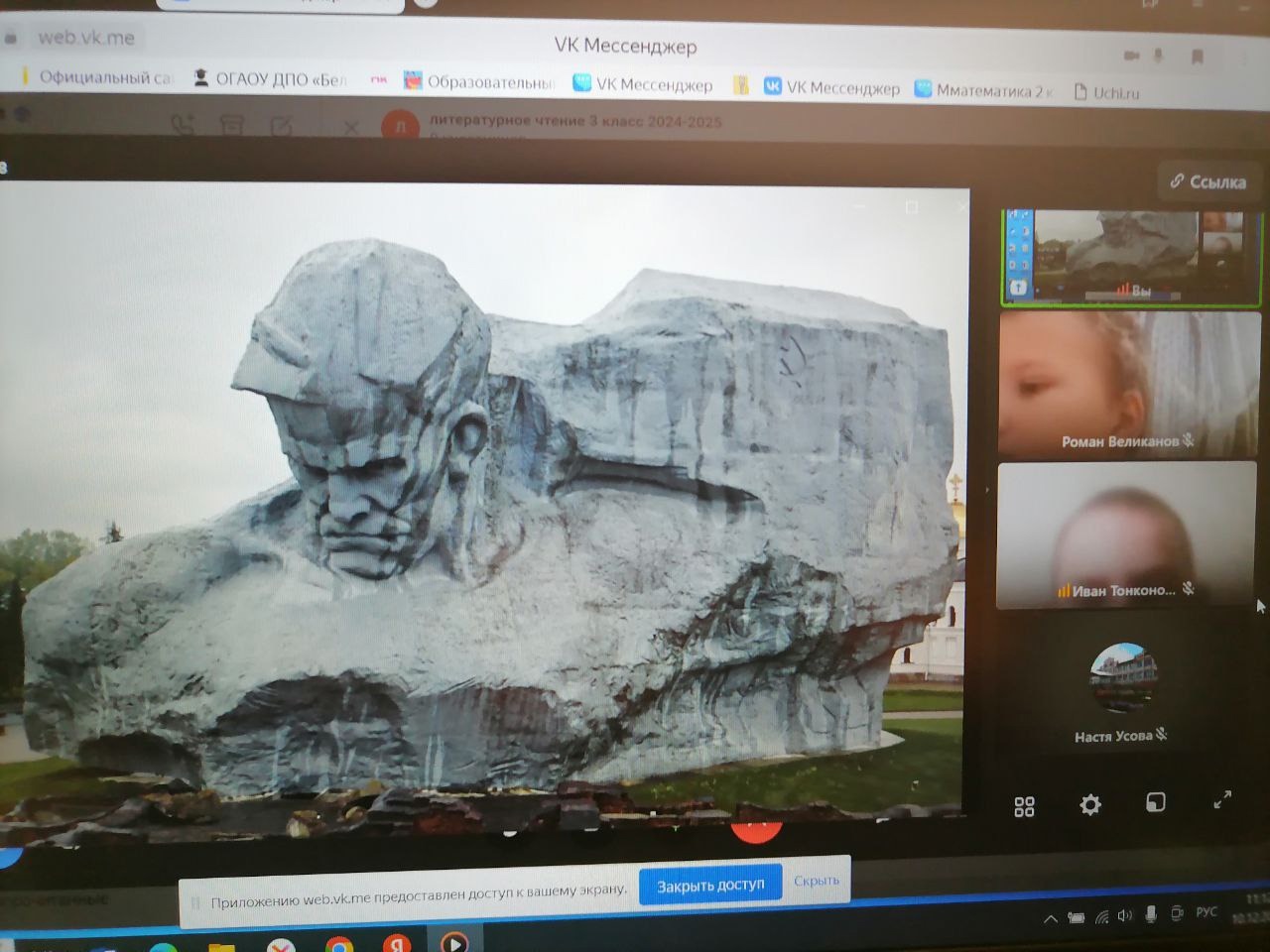Open Google Chrome from the taskbar
Image resolution: width=1270 pixels, height=952 pixels.
pyautogui.click(x=338, y=945)
